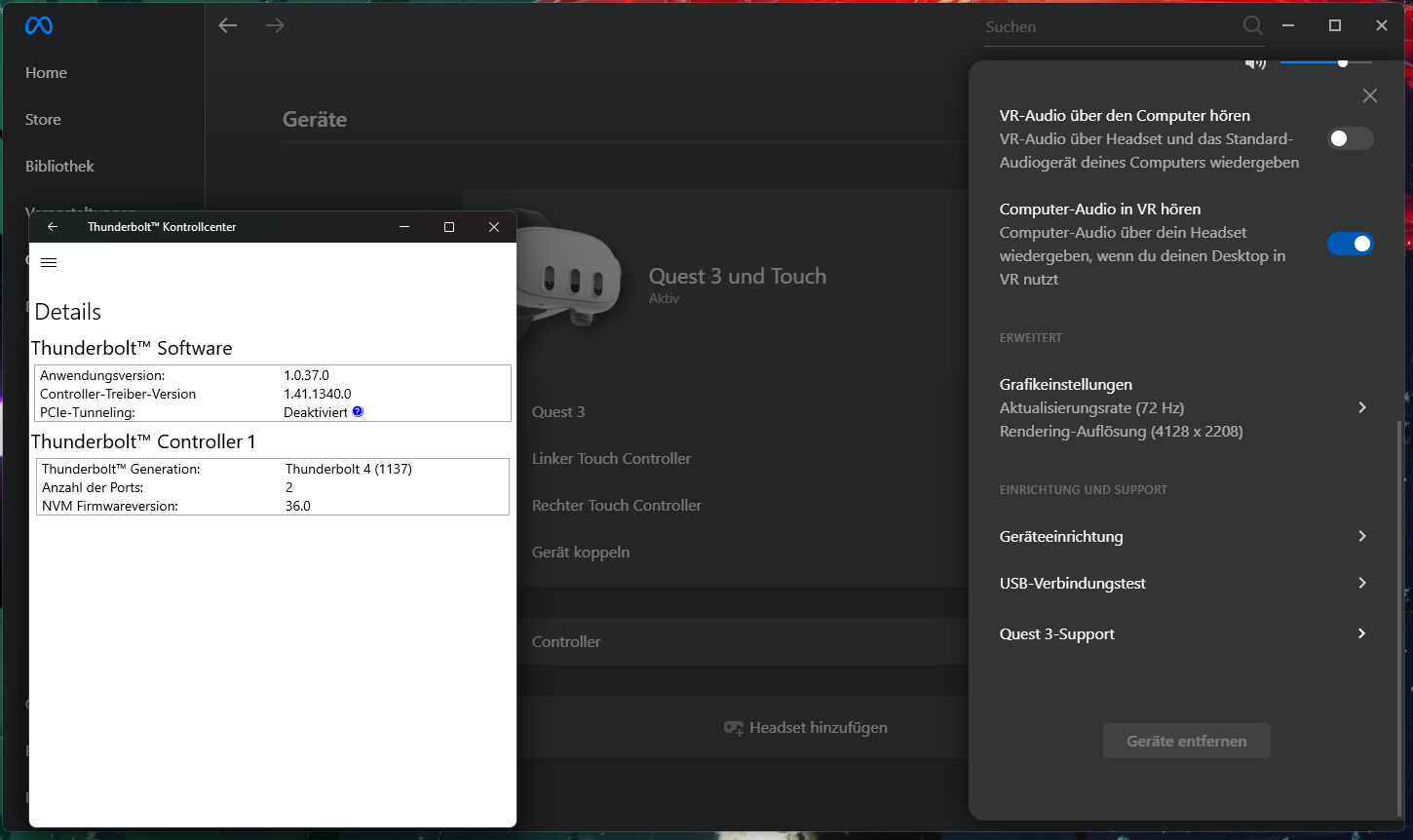The height and width of the screenshot is (840, 1413).
Task: Click the side panel vertical scrollbar
Action: (1400, 619)
